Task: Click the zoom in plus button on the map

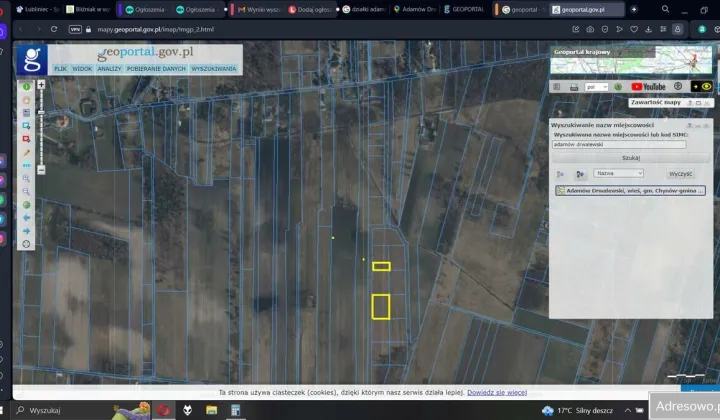Action: [40, 85]
